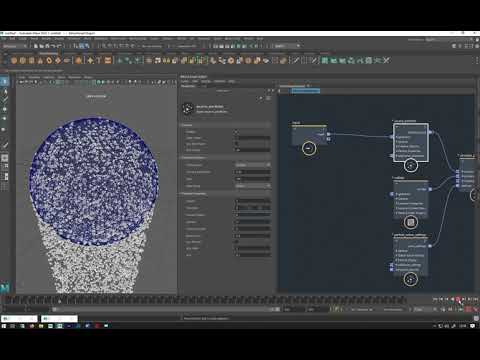Click the Maya M logo at bottom left
The height and width of the screenshot is (360, 480).
tap(5, 287)
